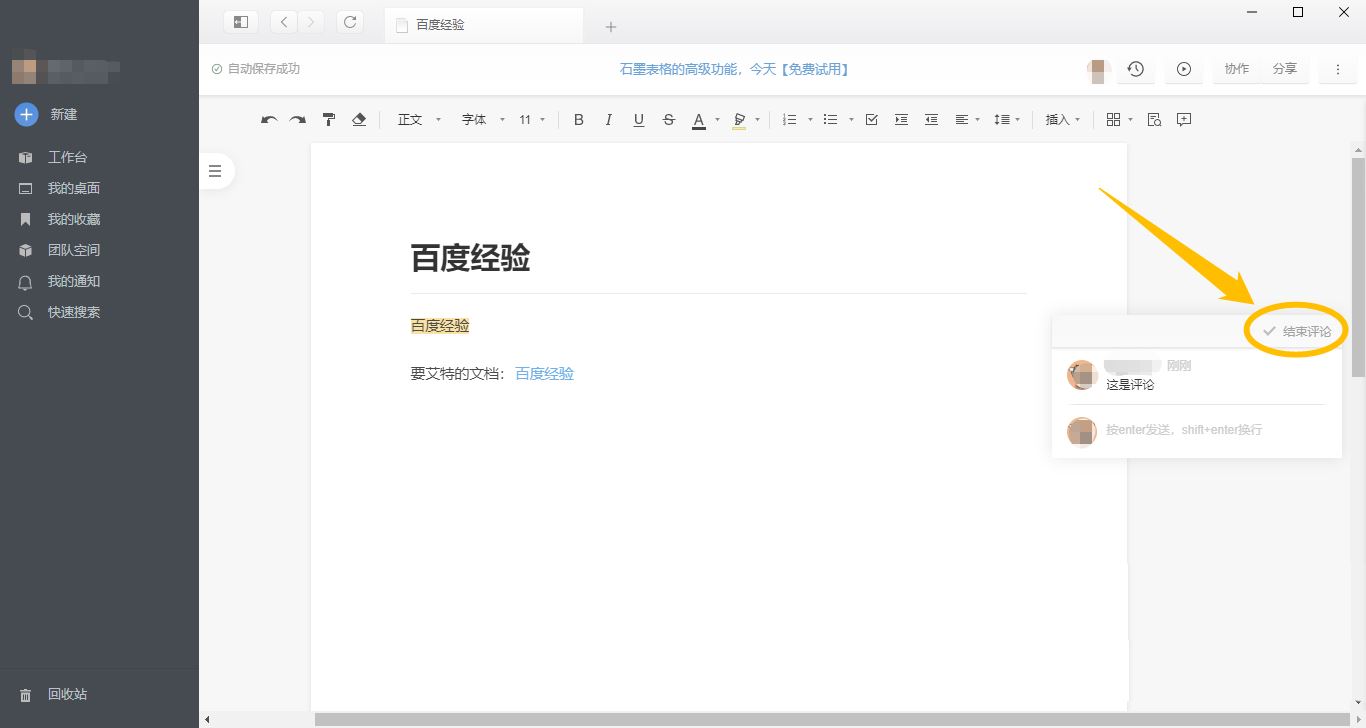Open the font color dropdown arrow
1366x728 pixels.
point(717,120)
